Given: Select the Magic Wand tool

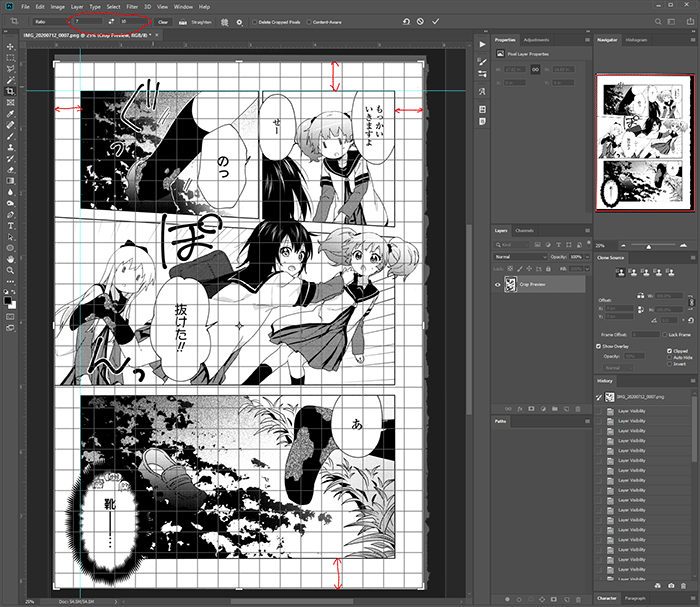Looking at the screenshot, I should pos(9,80).
